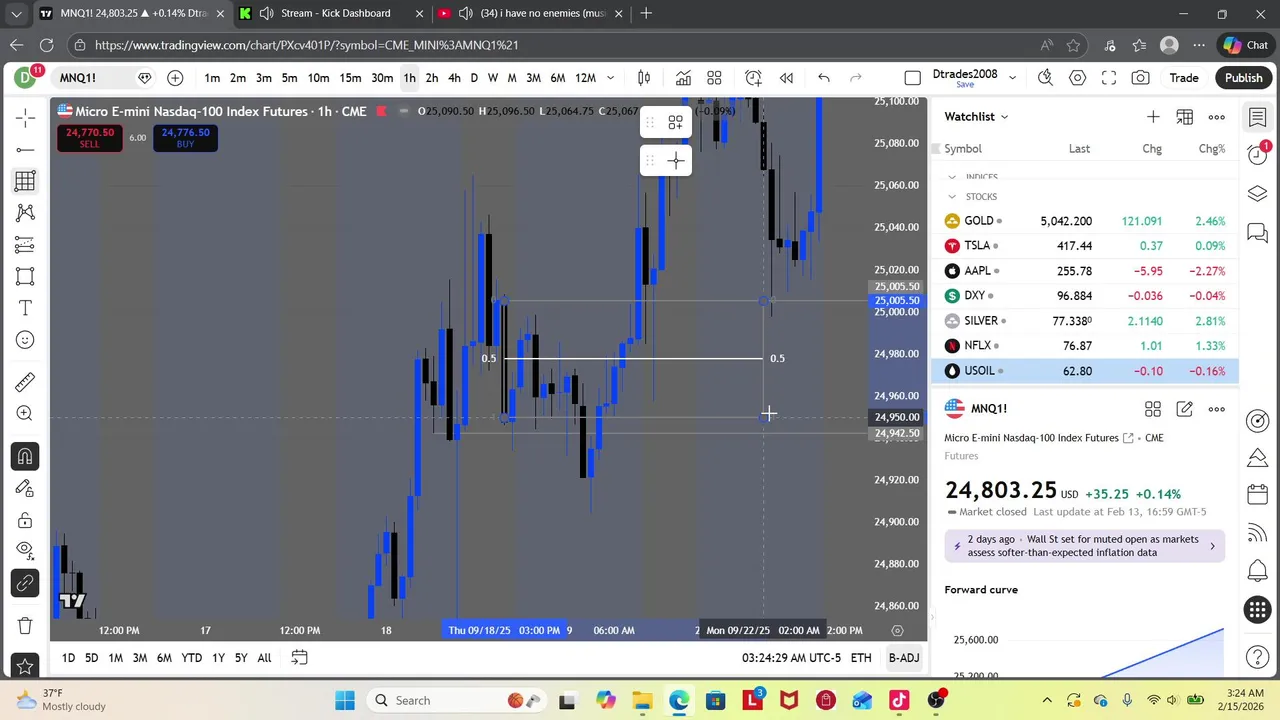Open Microsoft Edge from the taskbar

click(x=679, y=701)
